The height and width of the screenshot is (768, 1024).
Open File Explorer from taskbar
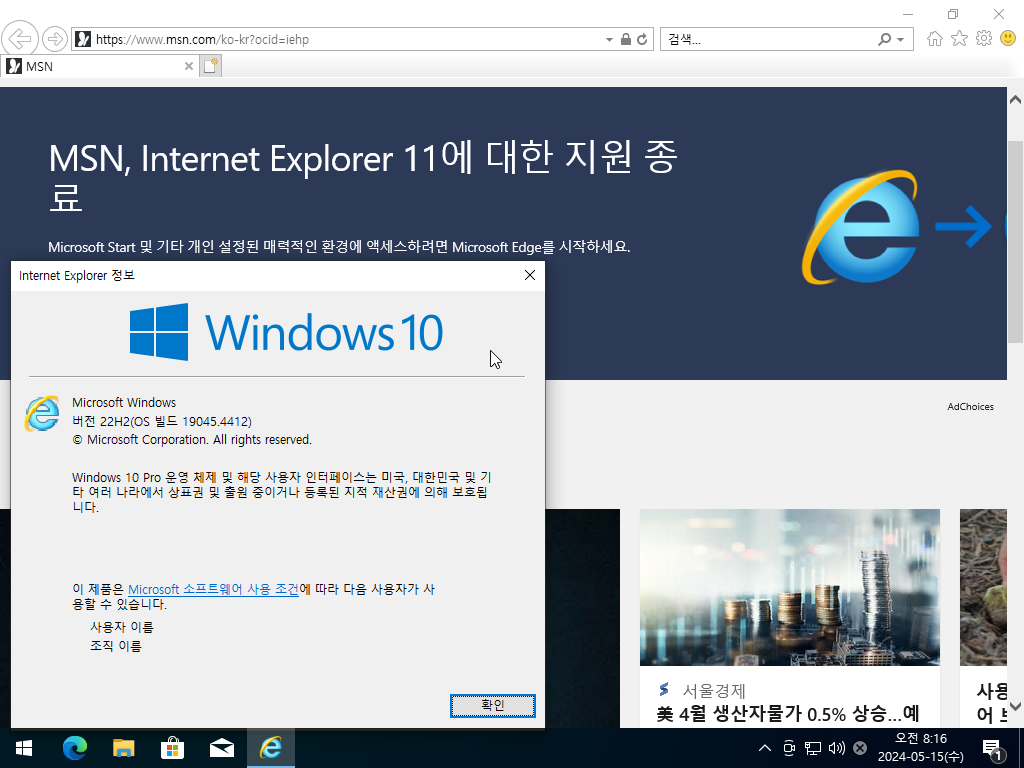(123, 748)
